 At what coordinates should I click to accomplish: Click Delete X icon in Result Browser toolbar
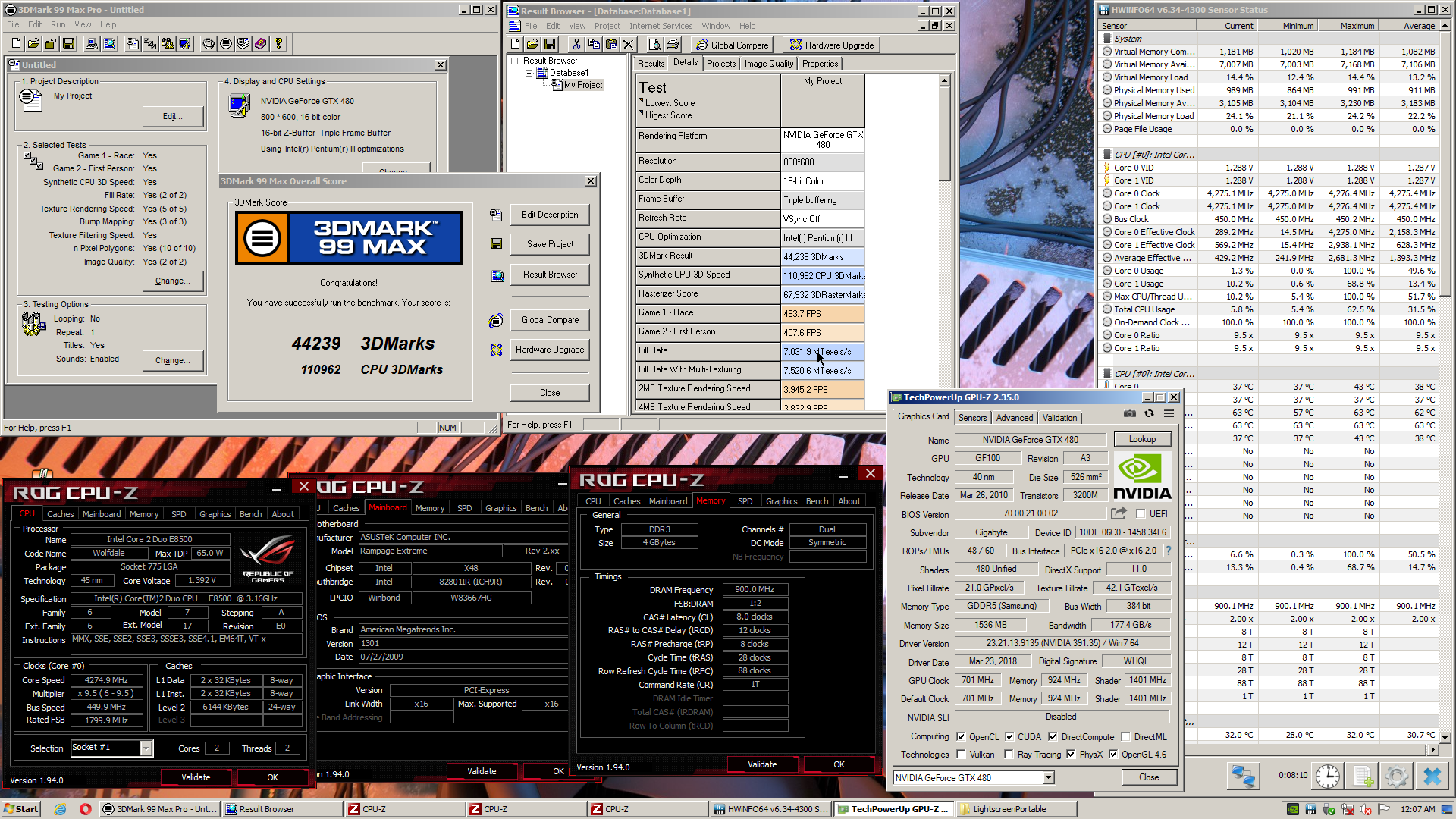tap(629, 45)
